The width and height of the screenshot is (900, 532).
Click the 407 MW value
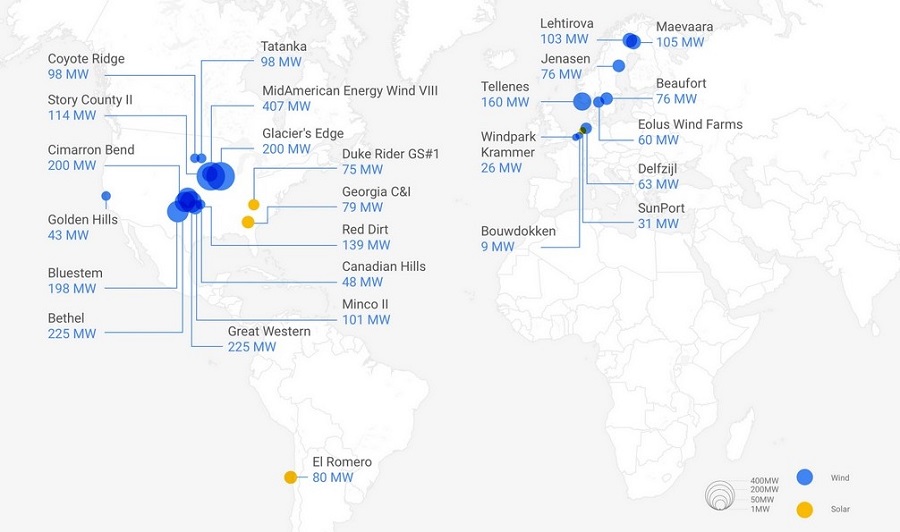point(286,106)
